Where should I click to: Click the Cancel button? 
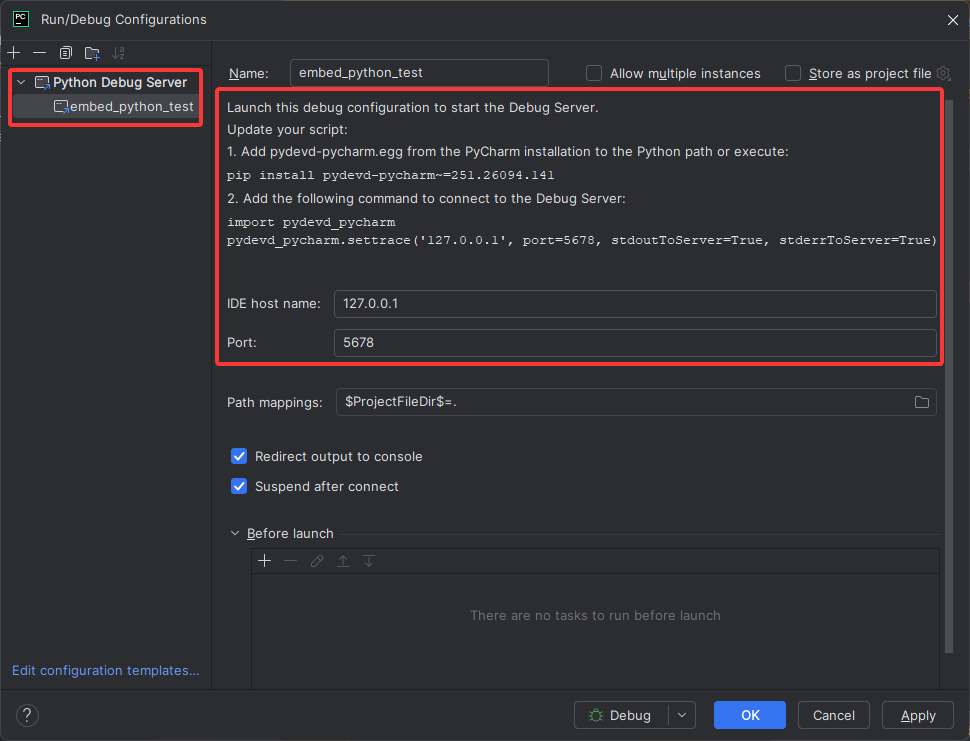tap(833, 715)
